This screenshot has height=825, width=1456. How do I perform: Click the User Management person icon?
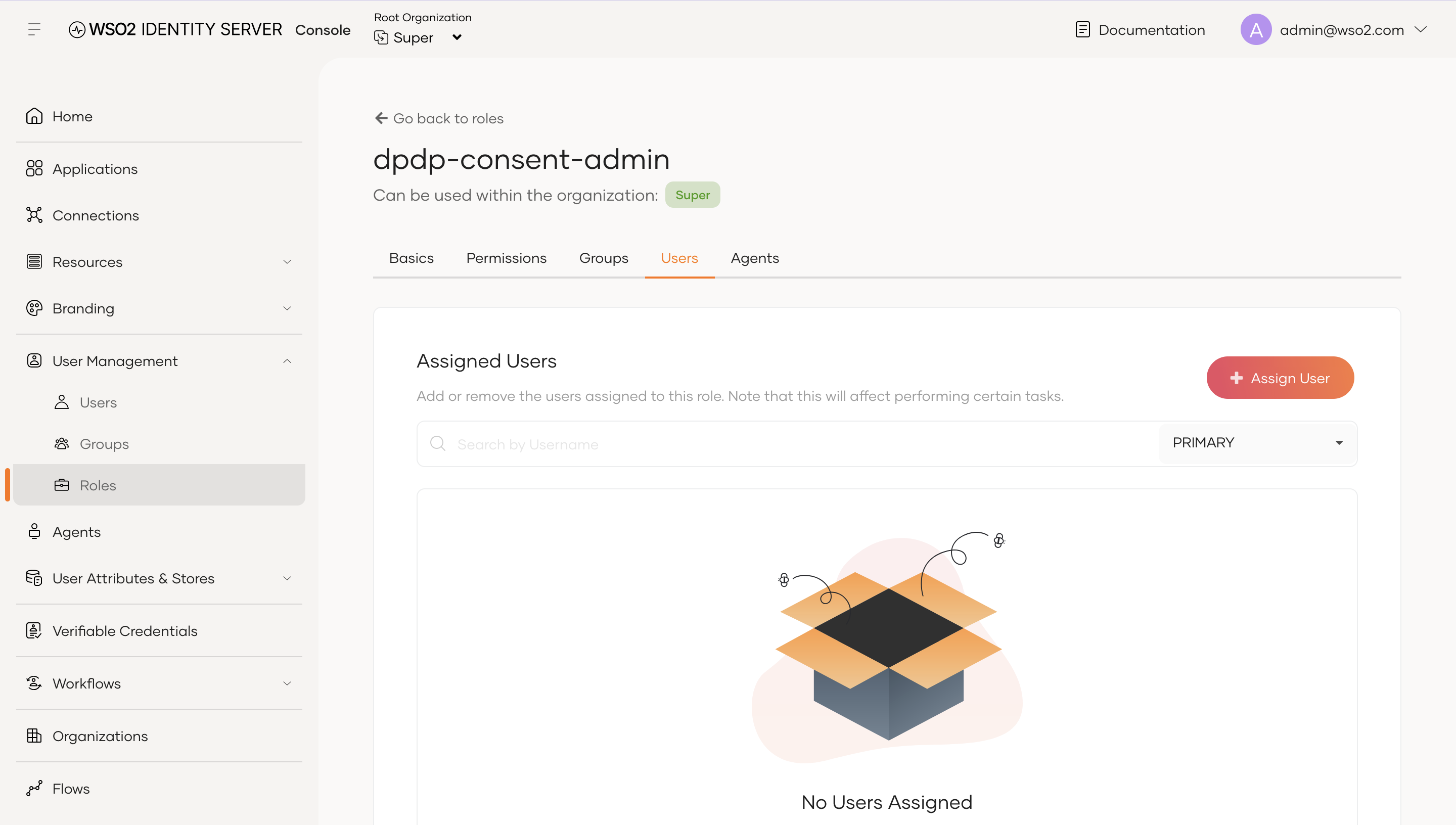pos(34,361)
